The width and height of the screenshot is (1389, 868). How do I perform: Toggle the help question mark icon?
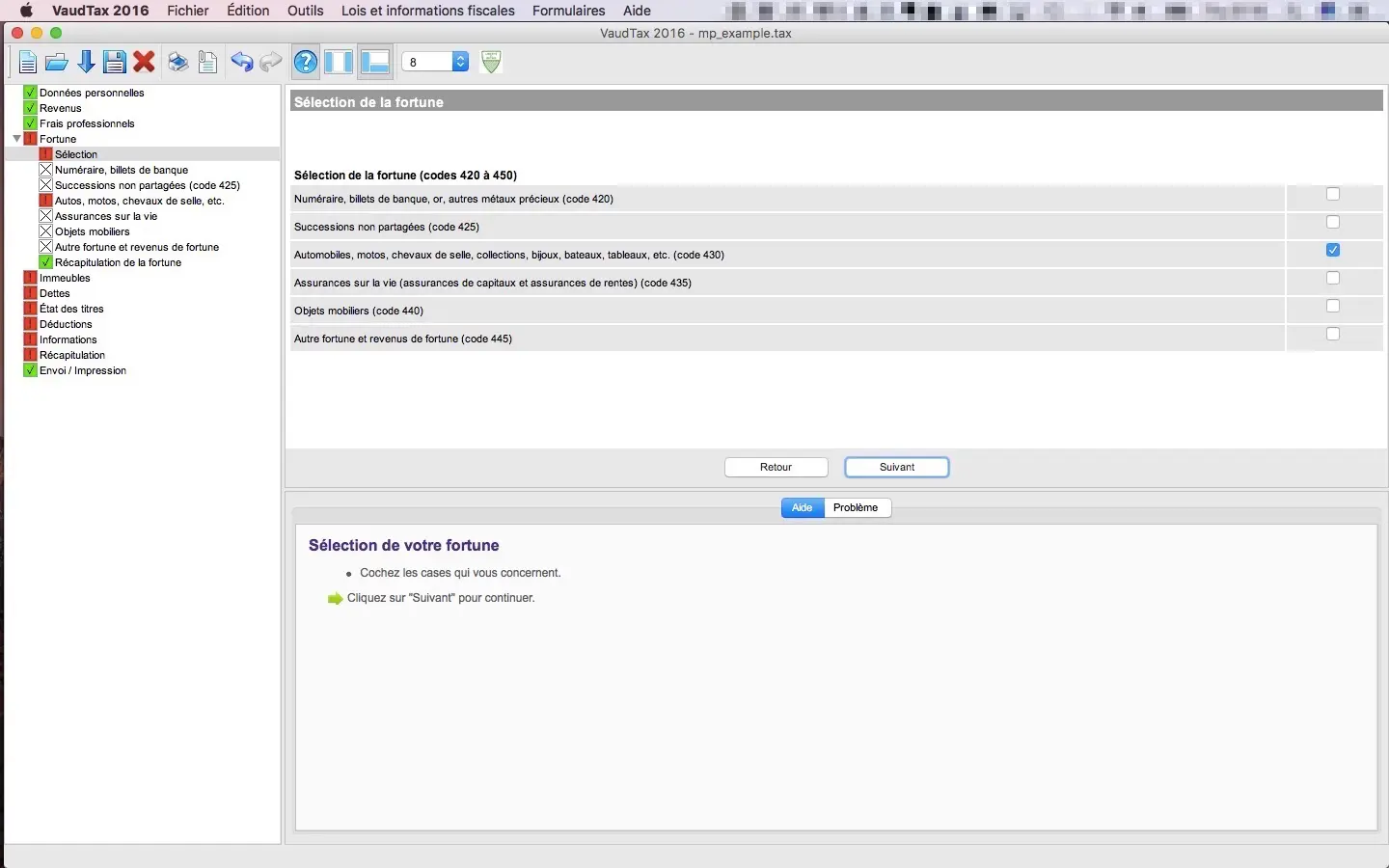306,63
